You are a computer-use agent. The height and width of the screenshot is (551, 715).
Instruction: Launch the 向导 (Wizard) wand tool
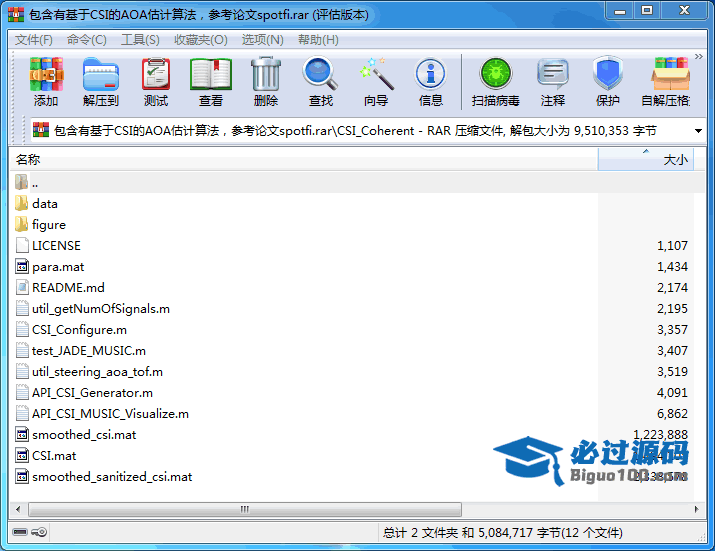[x=376, y=82]
